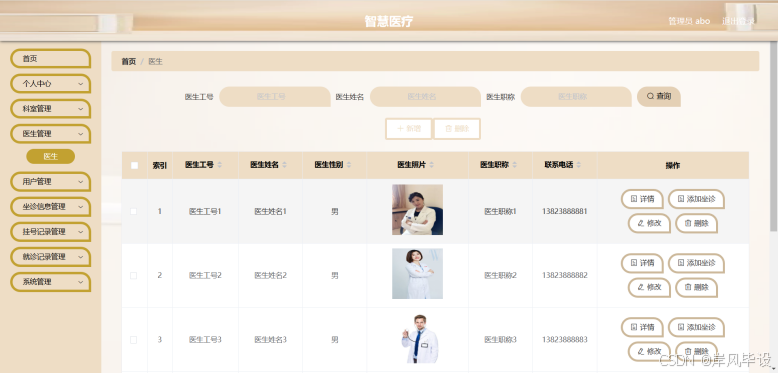This screenshot has height=374, width=778.
Task: Click the 医生职称1 cell
Action: point(501,211)
